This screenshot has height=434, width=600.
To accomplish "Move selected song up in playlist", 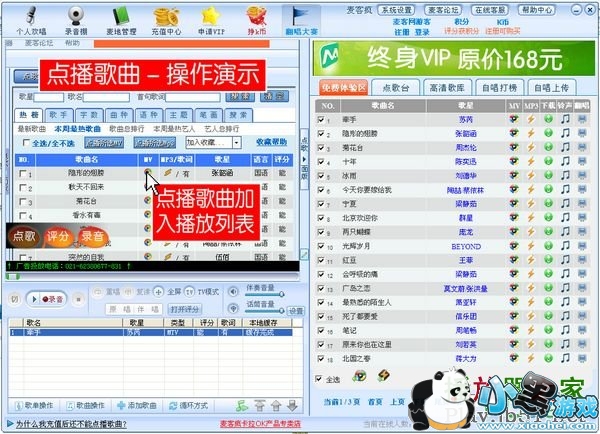I will pyautogui.click(x=276, y=406).
